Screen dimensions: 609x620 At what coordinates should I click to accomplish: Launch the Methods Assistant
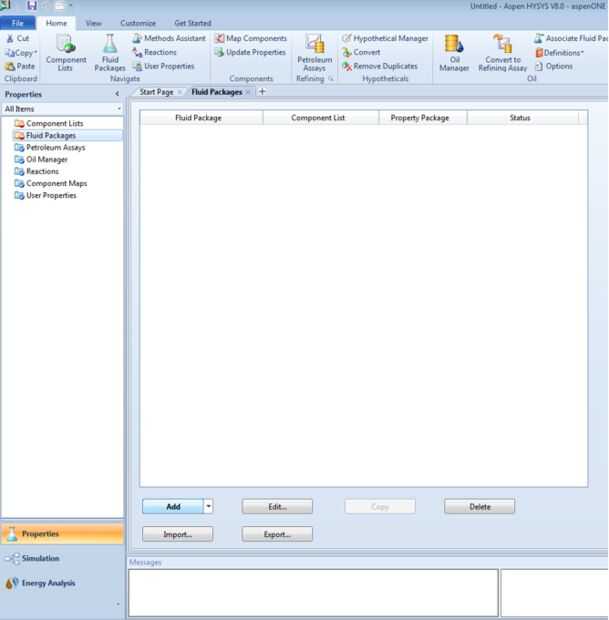coord(169,38)
